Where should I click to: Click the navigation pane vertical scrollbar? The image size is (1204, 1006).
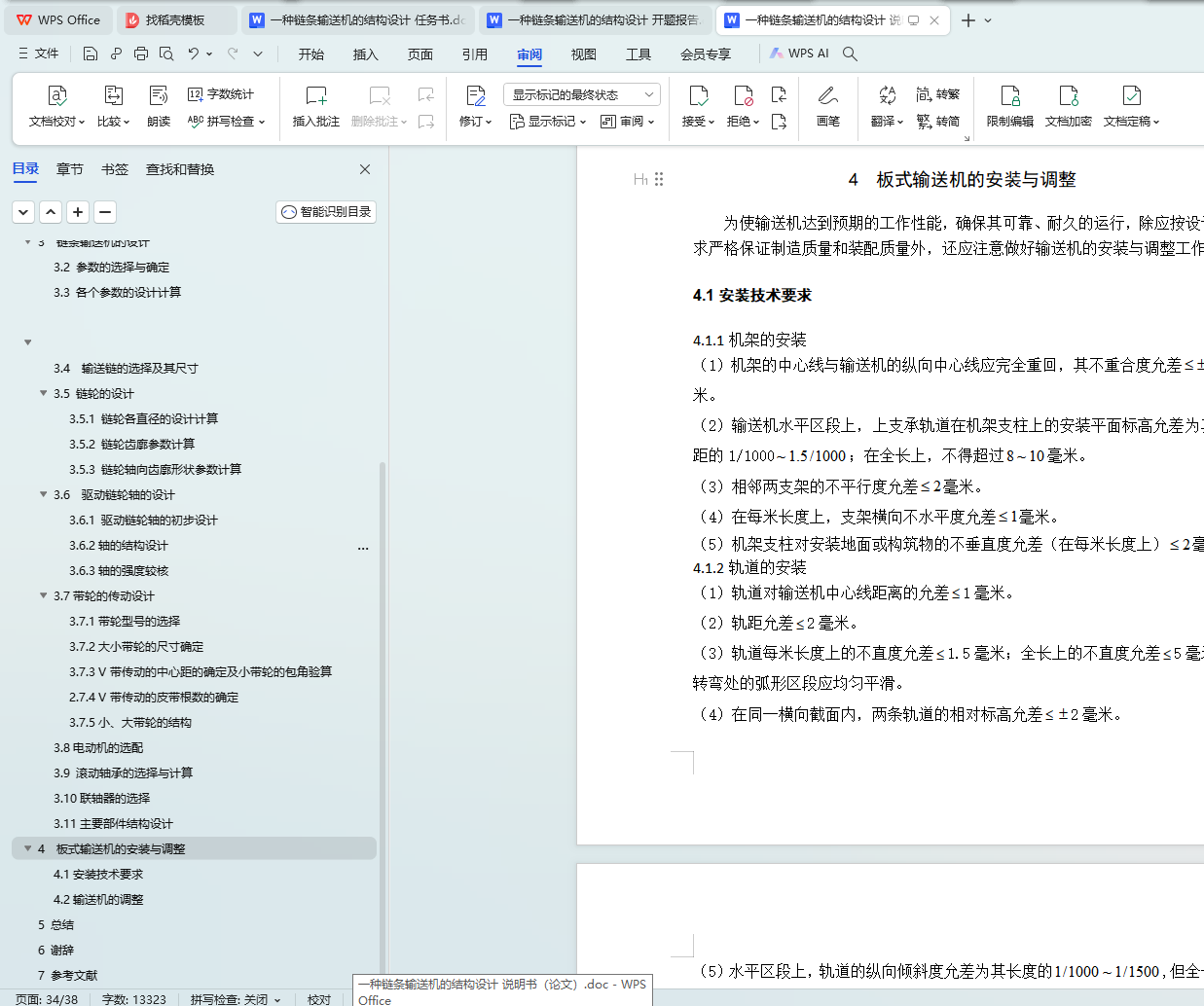[x=383, y=720]
